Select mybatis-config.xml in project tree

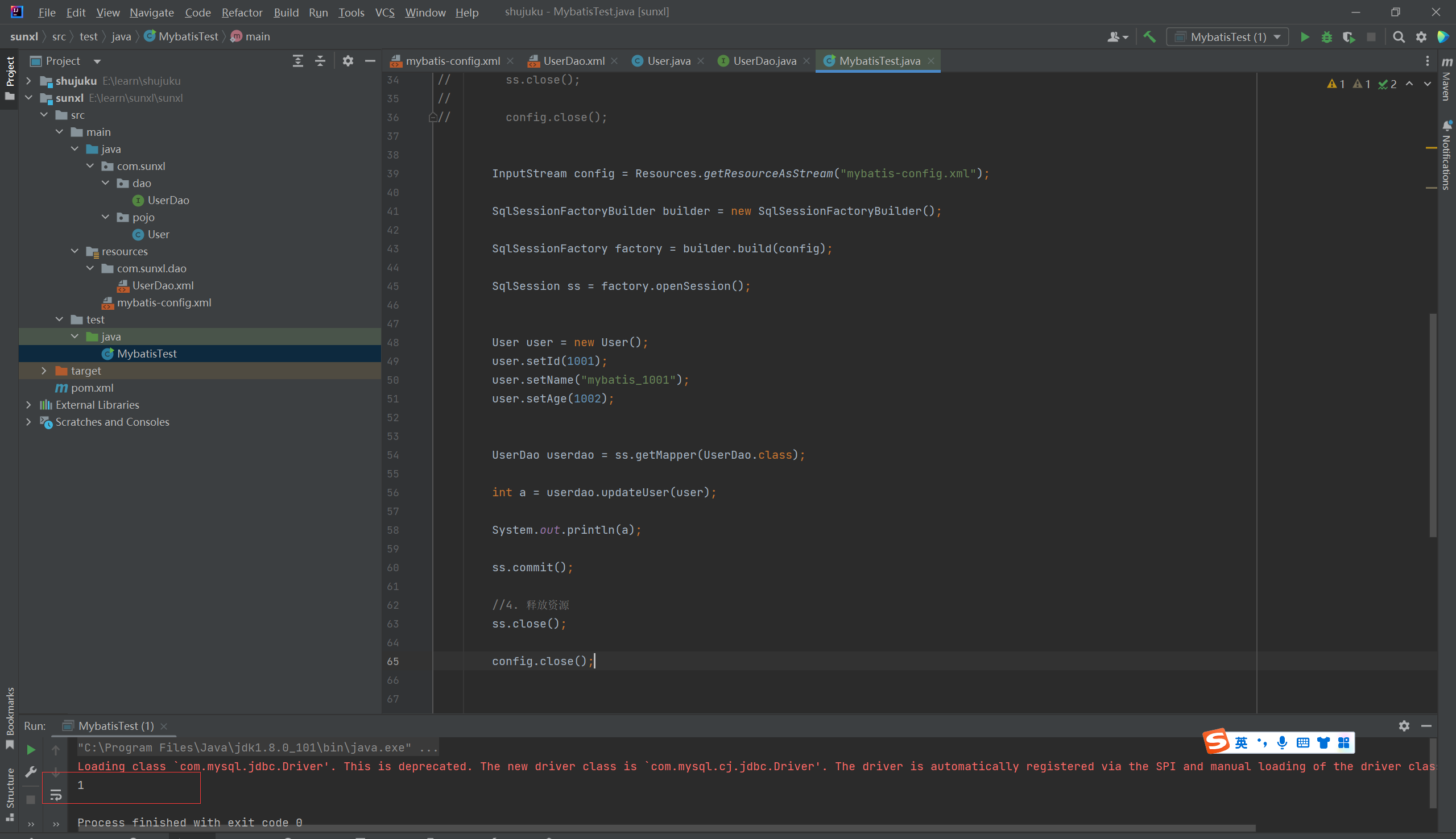click(164, 302)
